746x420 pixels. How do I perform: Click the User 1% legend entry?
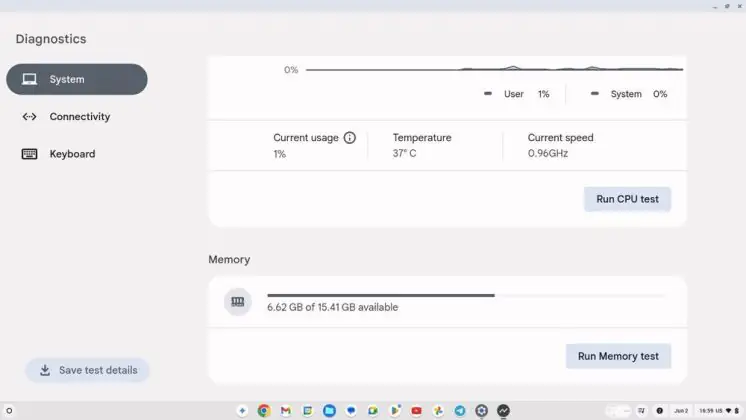coord(517,94)
